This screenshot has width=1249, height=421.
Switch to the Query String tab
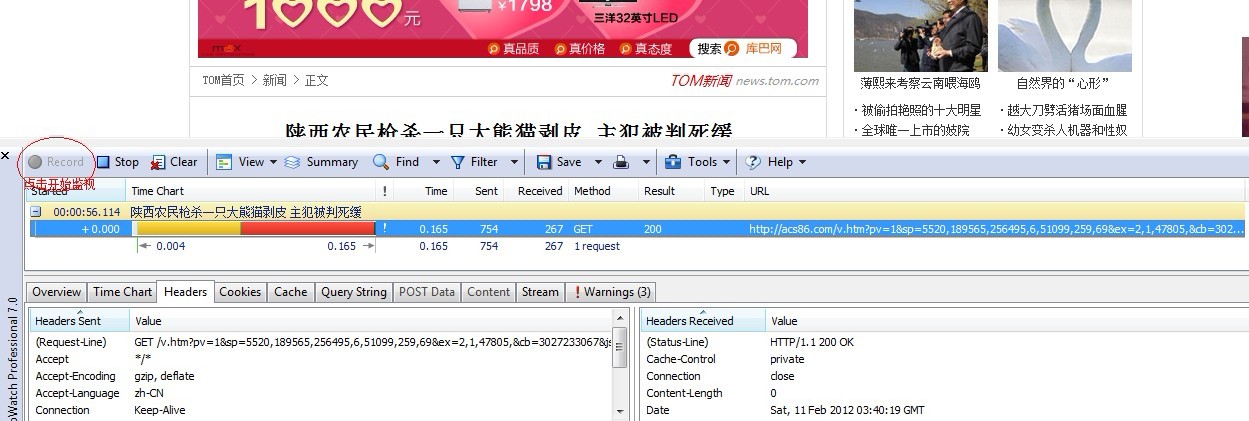(353, 292)
